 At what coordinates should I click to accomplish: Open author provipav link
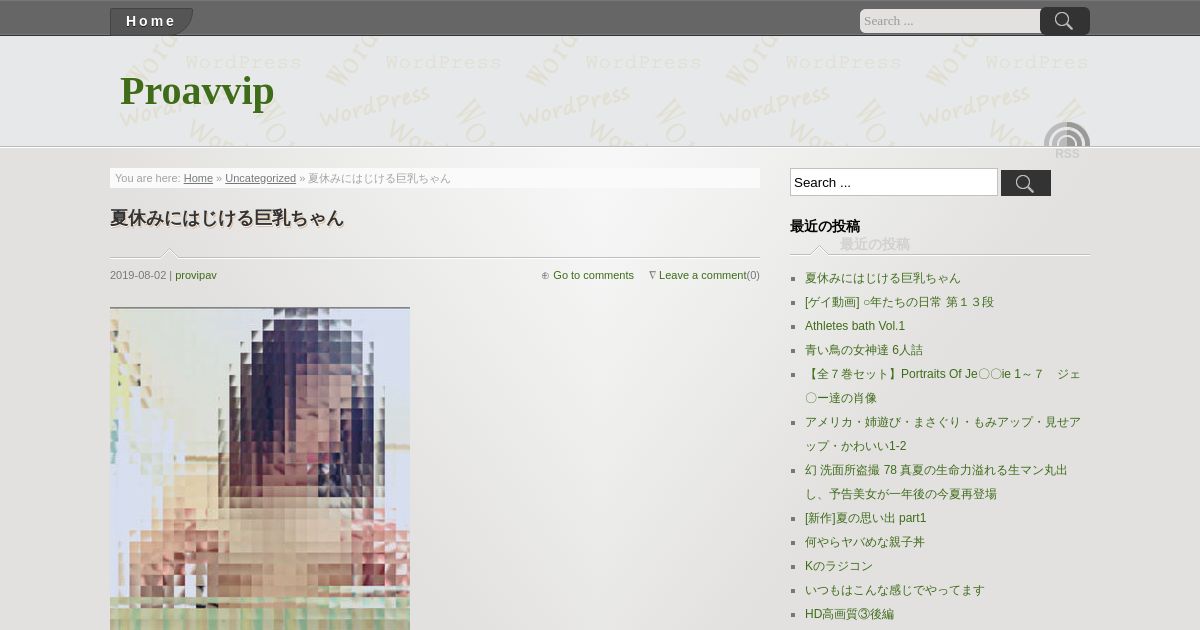[196, 275]
